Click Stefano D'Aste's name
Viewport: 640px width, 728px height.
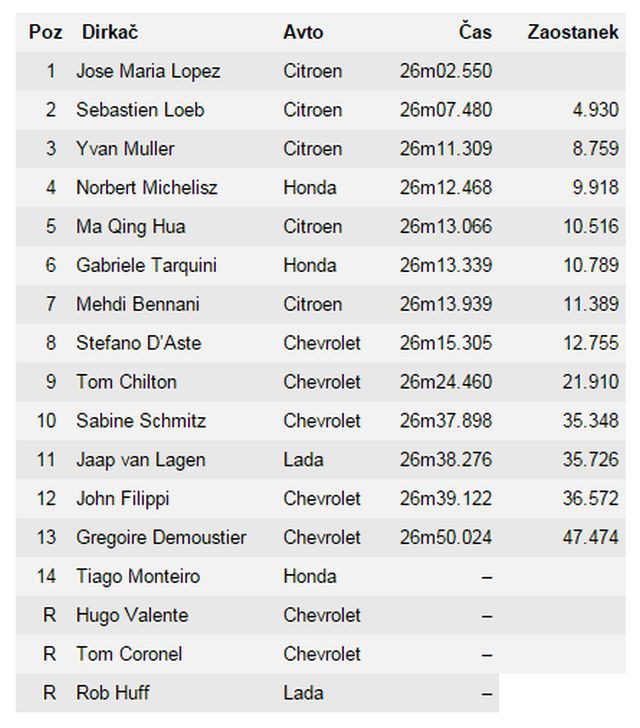138,343
